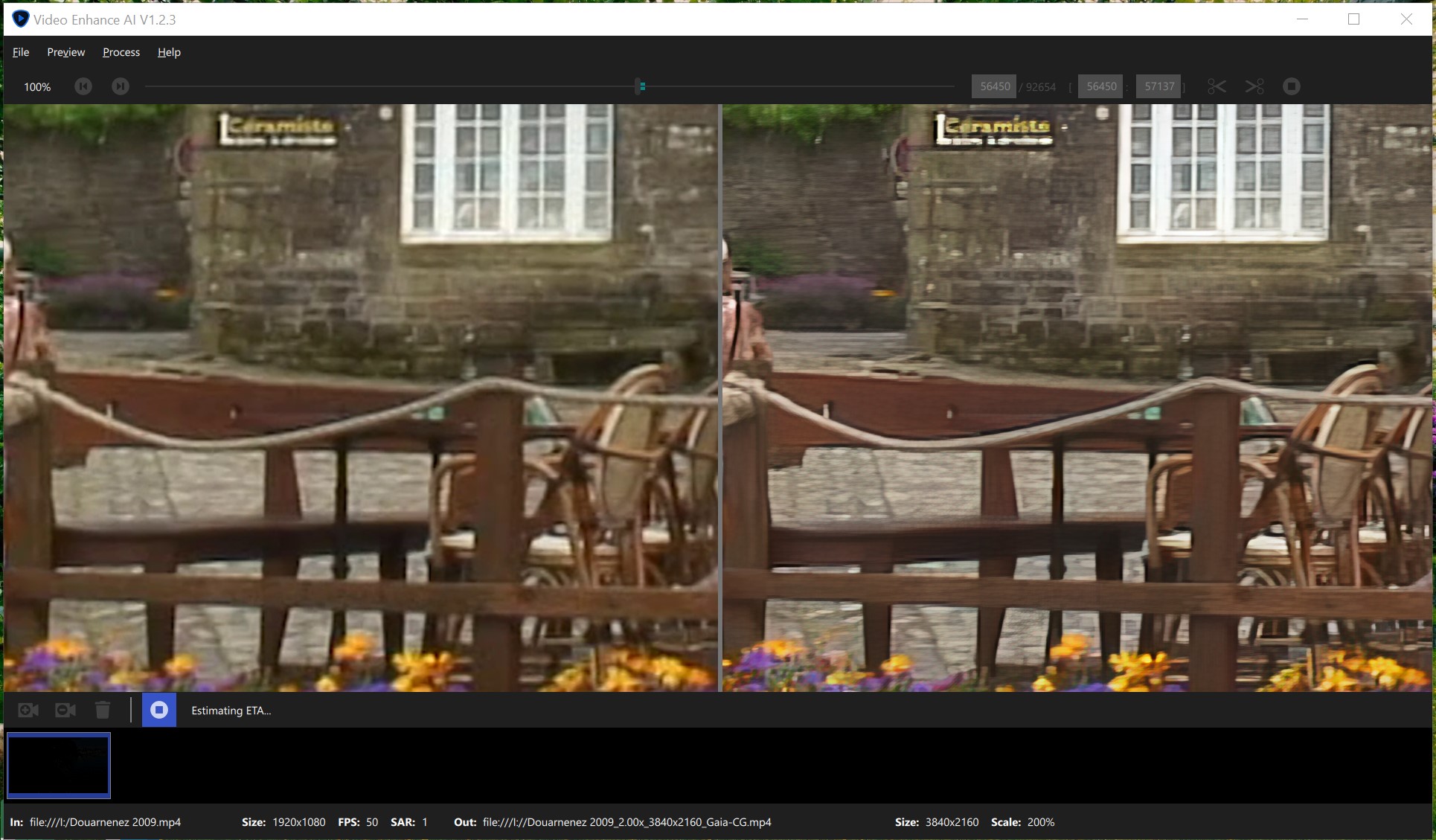Open the Preview menu
This screenshot has height=840, width=1436.
[65, 52]
